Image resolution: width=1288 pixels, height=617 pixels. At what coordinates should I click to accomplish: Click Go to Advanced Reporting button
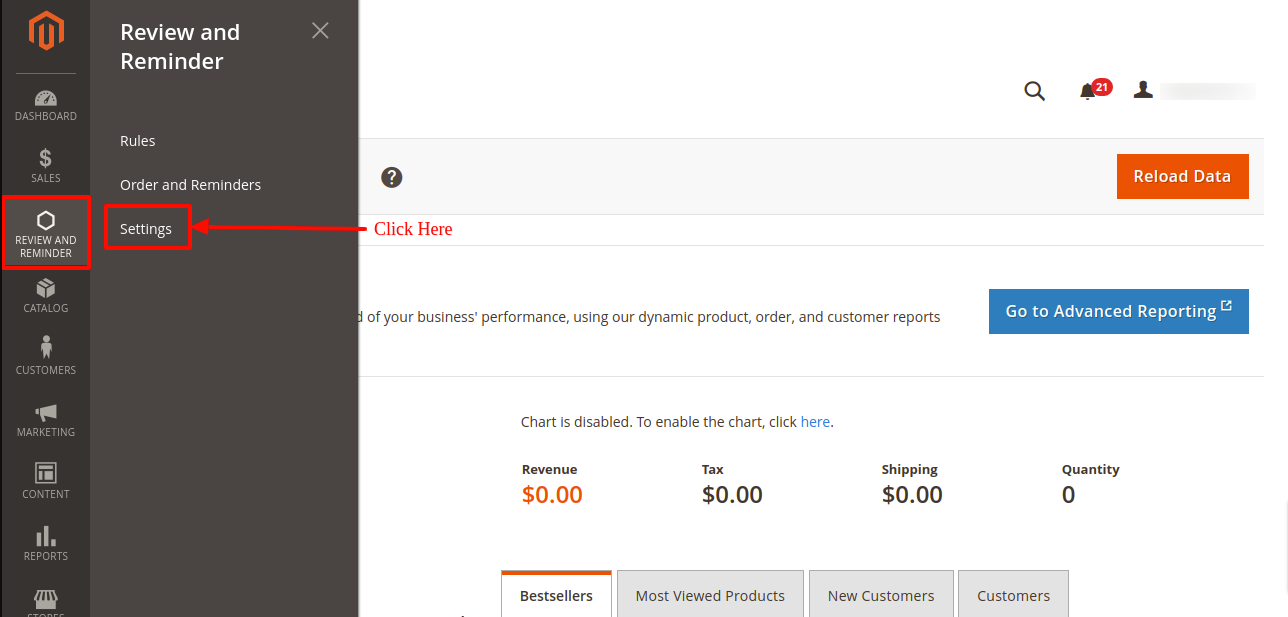pos(1118,311)
